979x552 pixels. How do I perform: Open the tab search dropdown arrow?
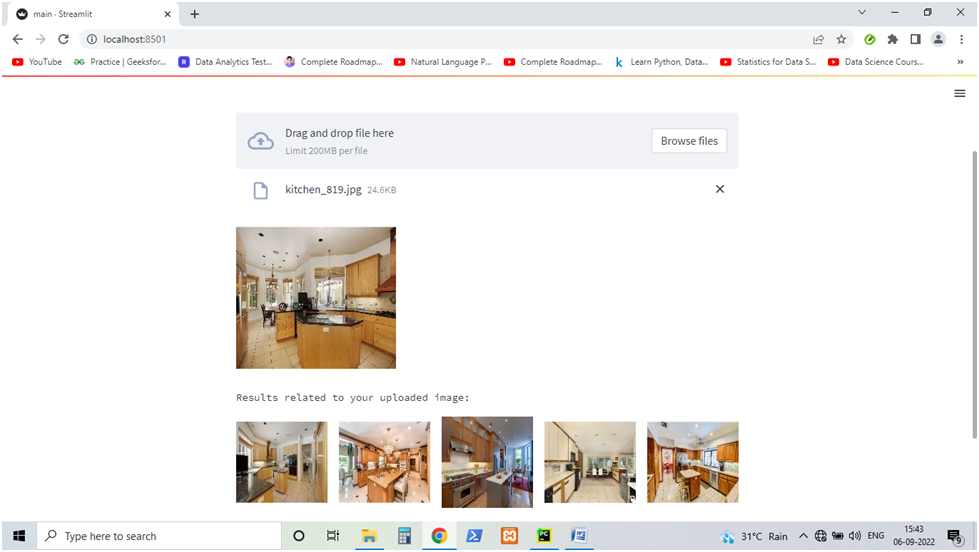click(x=862, y=12)
